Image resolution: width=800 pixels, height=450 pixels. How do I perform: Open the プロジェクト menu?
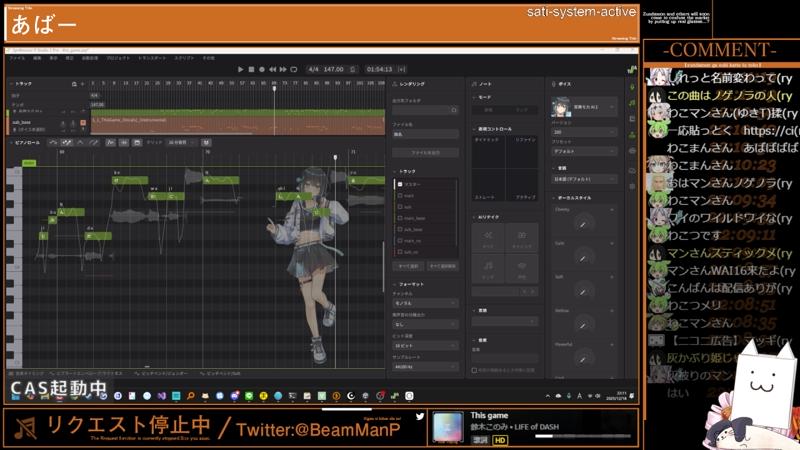(118, 58)
